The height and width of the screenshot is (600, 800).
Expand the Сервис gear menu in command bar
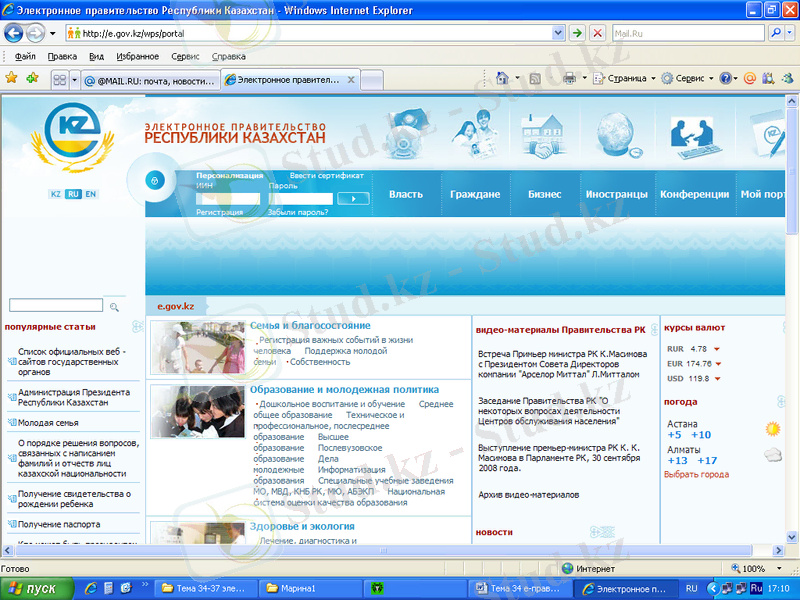687,79
